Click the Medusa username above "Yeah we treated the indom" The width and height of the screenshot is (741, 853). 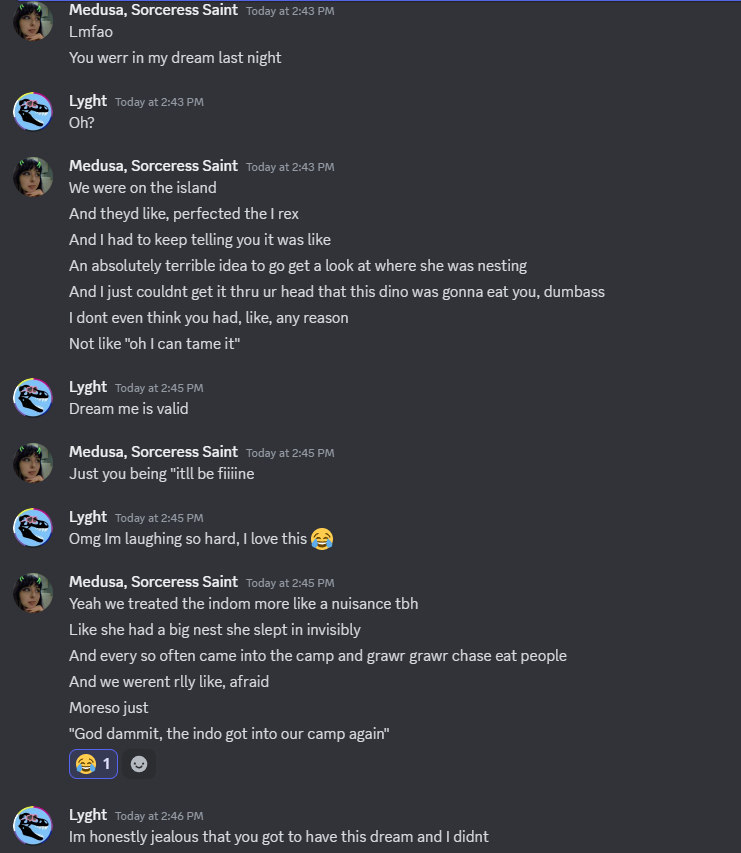(x=153, y=582)
